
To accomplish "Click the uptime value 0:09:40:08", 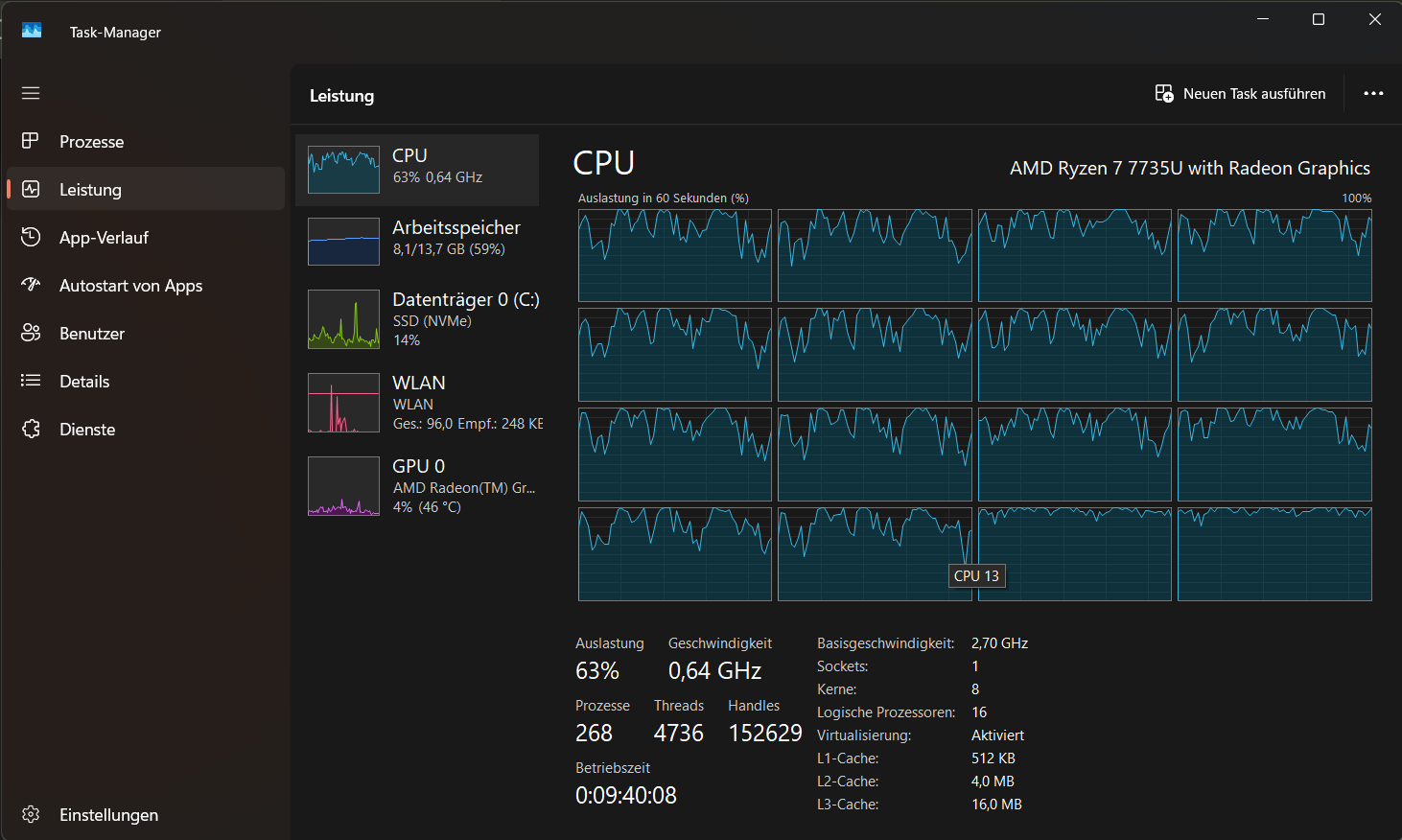I will coord(626,796).
